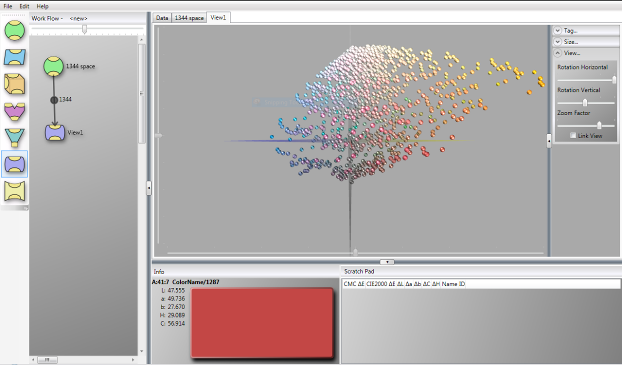Screen dimensions: 622x365
Task: Select the blue parallelogram tool icon
Action: coord(15,57)
